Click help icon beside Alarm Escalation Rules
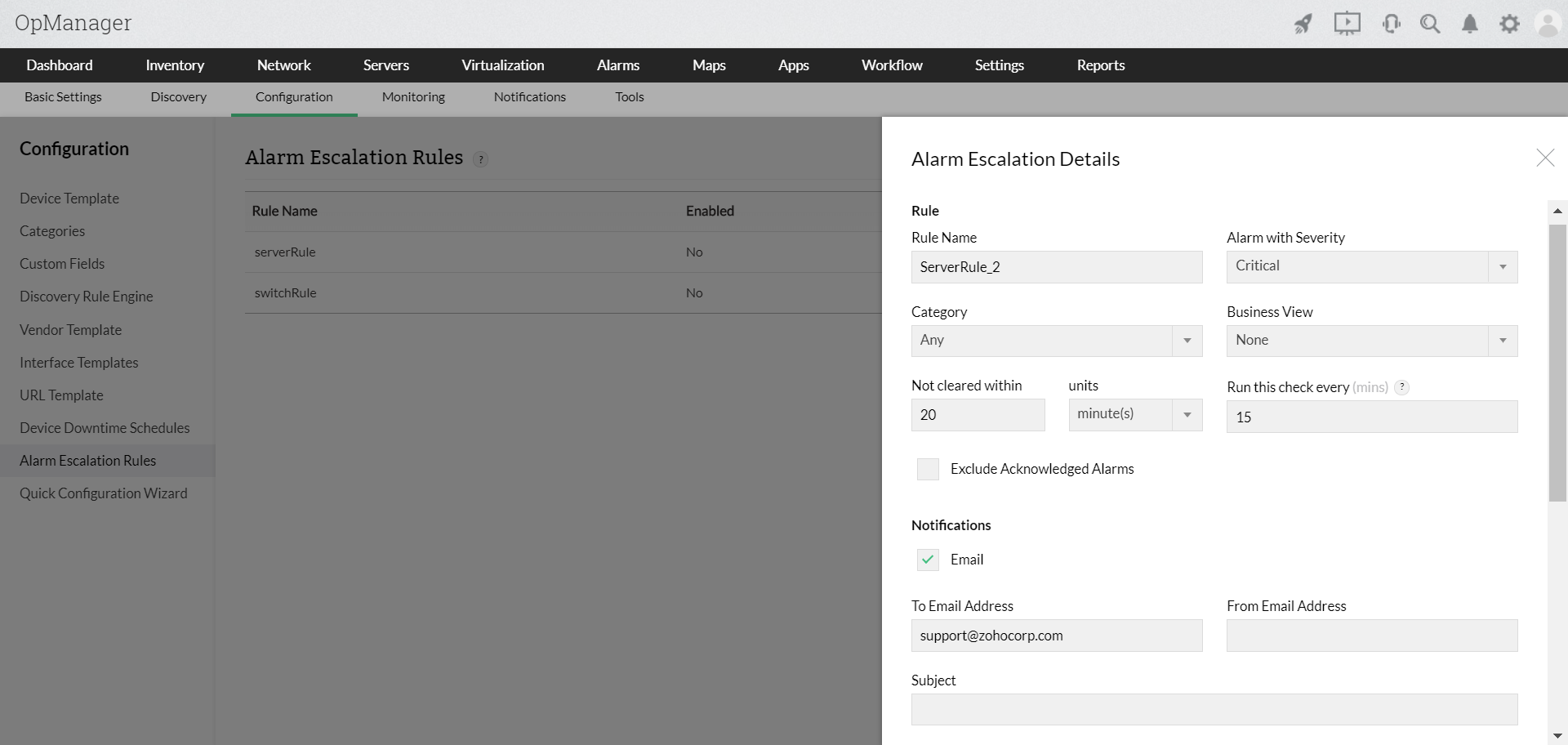This screenshot has width=1568, height=745. [481, 159]
